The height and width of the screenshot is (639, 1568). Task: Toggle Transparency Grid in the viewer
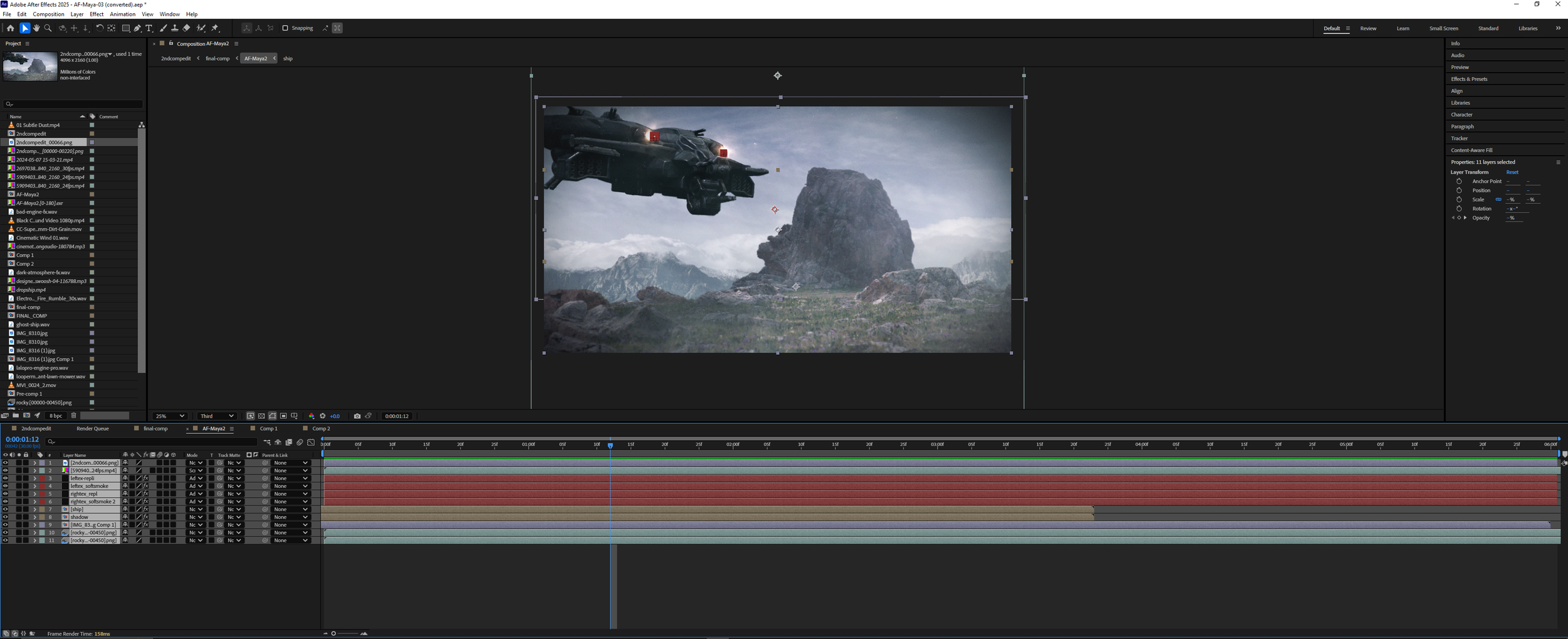click(261, 416)
